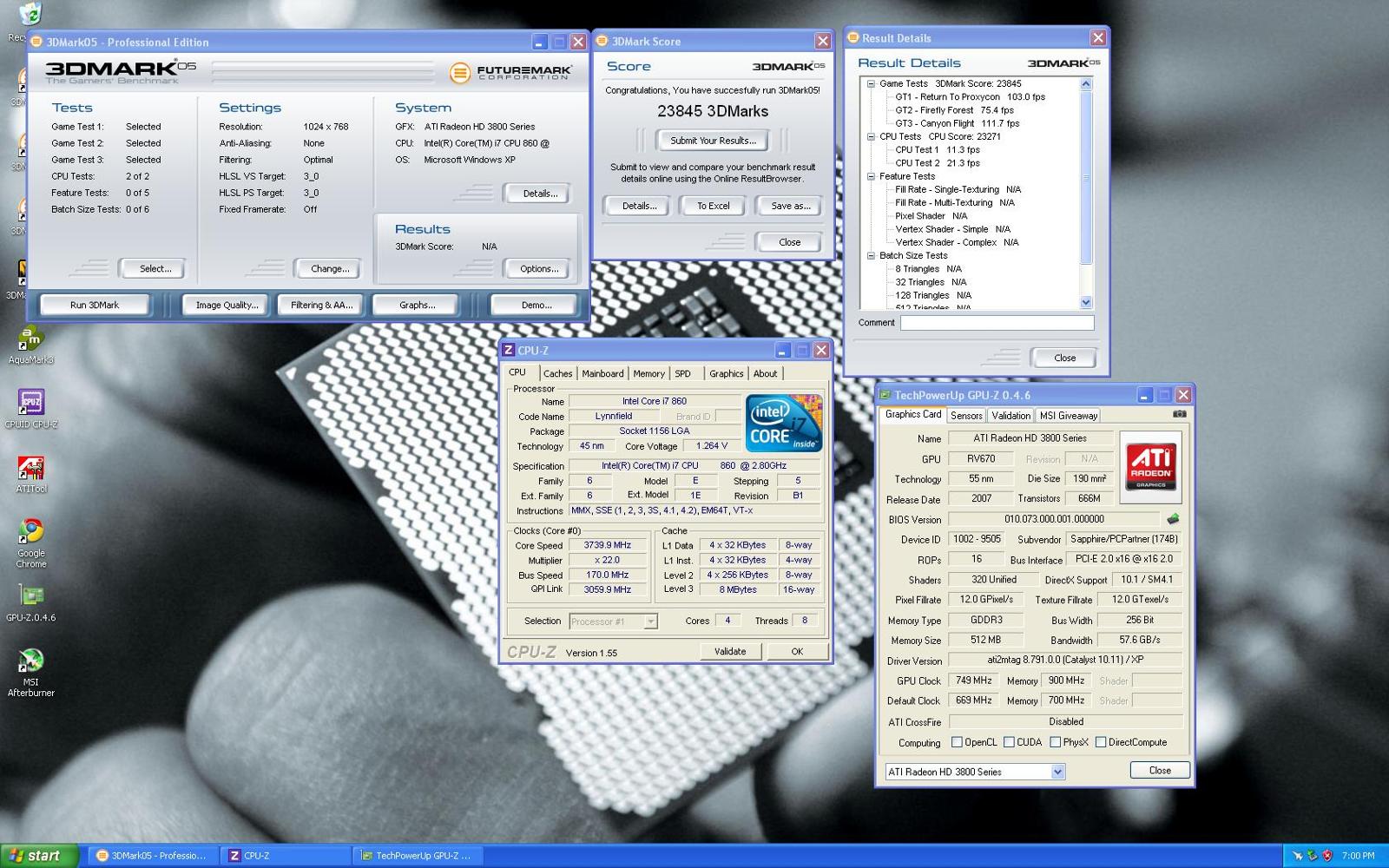Image resolution: width=1389 pixels, height=868 pixels.
Task: Click the Futuremark Corporation logo
Action: (x=510, y=73)
